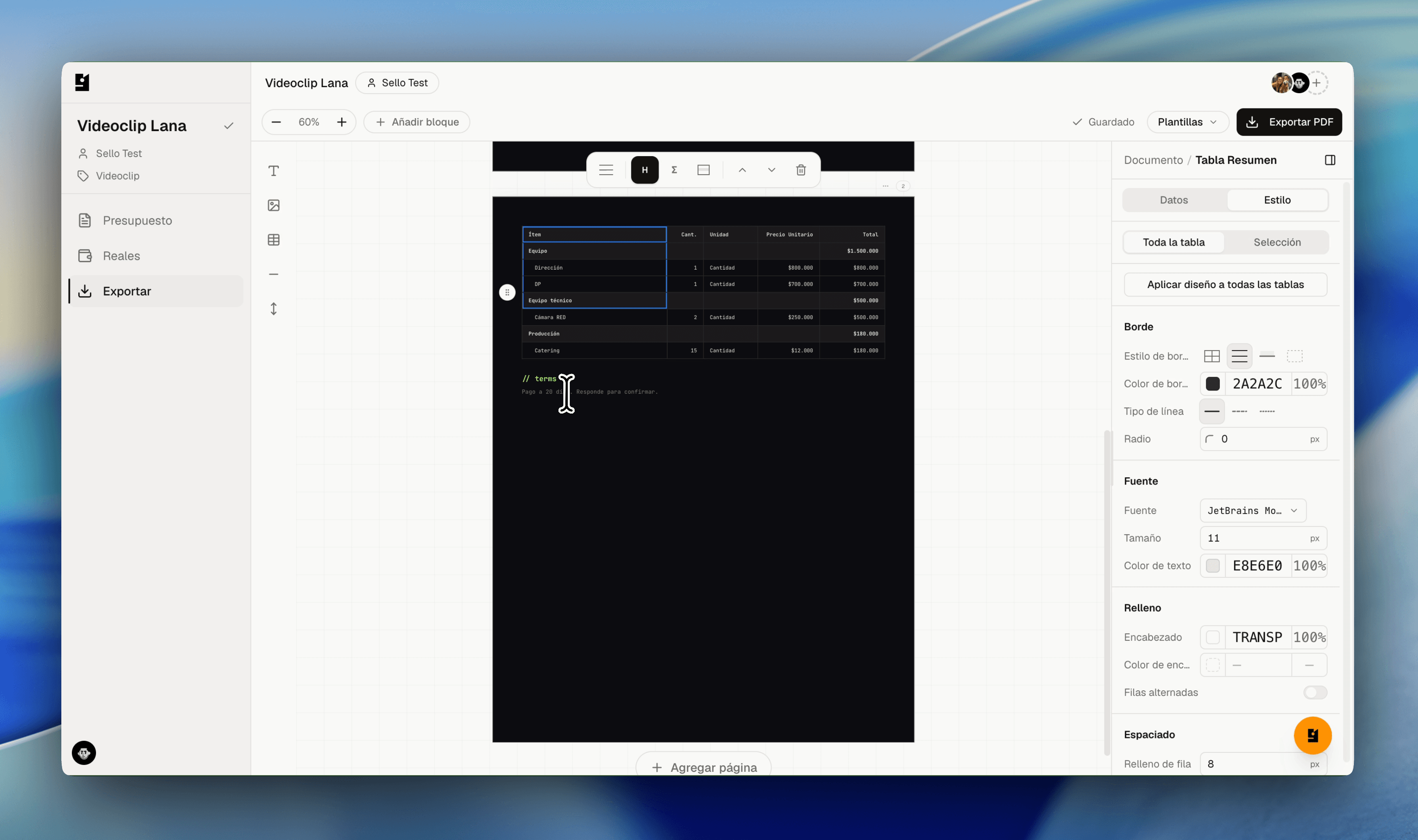This screenshot has width=1418, height=840.
Task: Switch to the Datos tab
Action: (x=1174, y=200)
